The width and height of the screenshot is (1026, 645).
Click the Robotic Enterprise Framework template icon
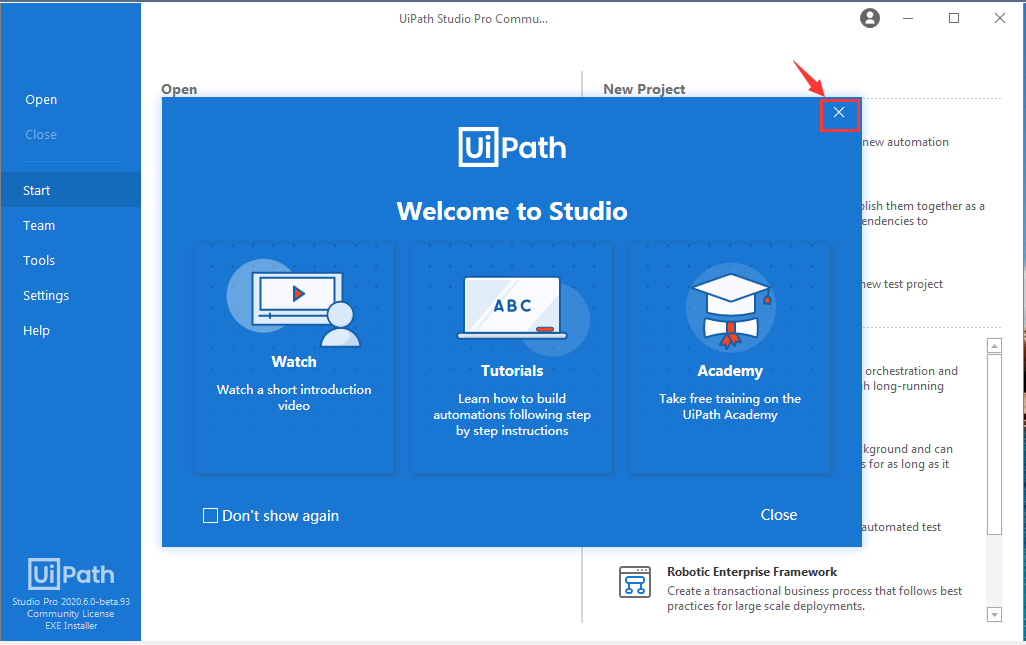coord(635,582)
